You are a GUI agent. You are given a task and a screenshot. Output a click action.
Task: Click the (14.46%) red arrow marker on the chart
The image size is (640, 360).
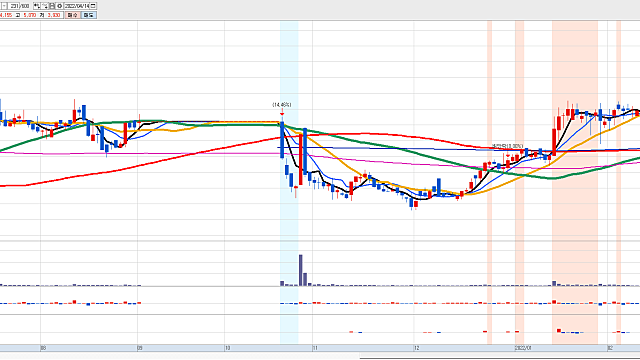282,112
